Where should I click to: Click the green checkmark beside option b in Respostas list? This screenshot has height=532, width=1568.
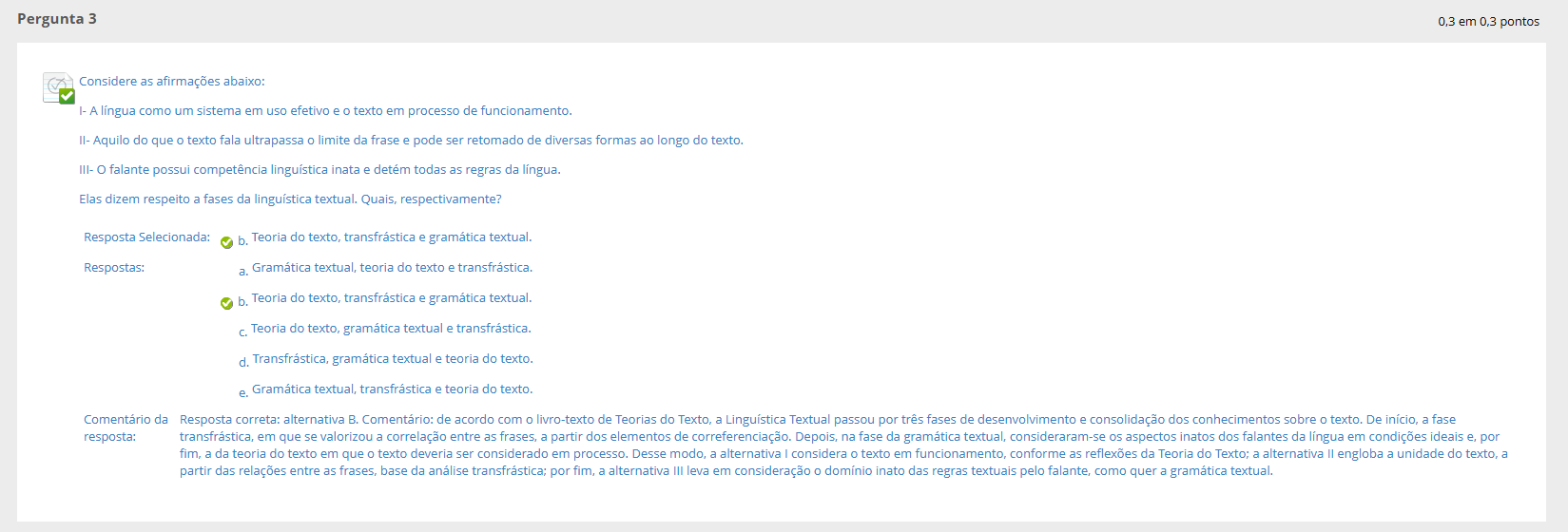pyautogui.click(x=226, y=304)
